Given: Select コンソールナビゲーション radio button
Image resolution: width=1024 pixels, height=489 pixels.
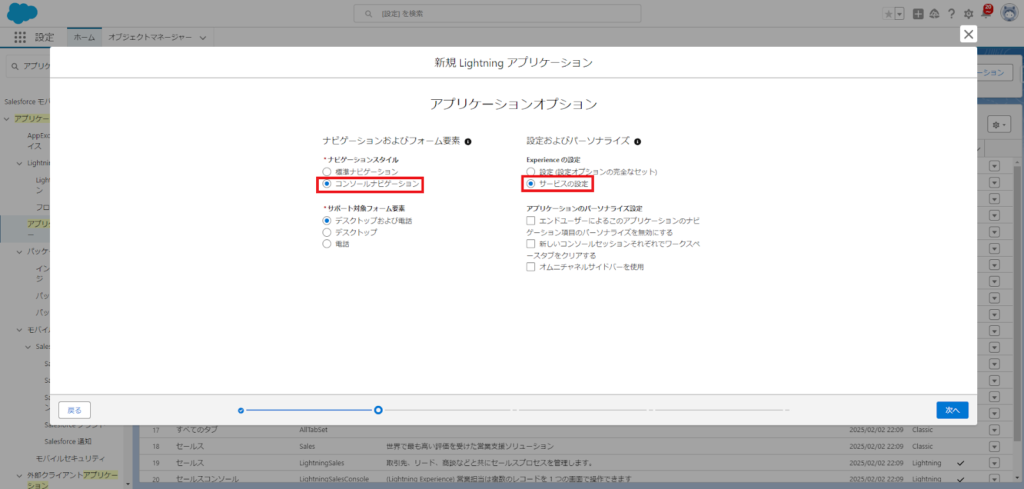Looking at the screenshot, I should 327,184.
